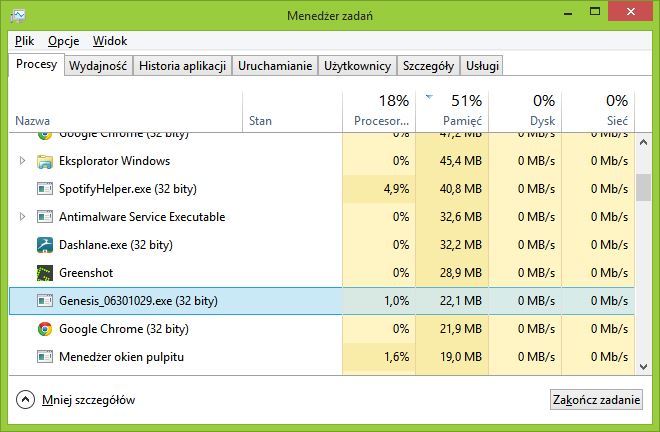Screen dimensions: 660x432
Task: Click the SpotifyHelper.exe process icon
Action: (45, 189)
